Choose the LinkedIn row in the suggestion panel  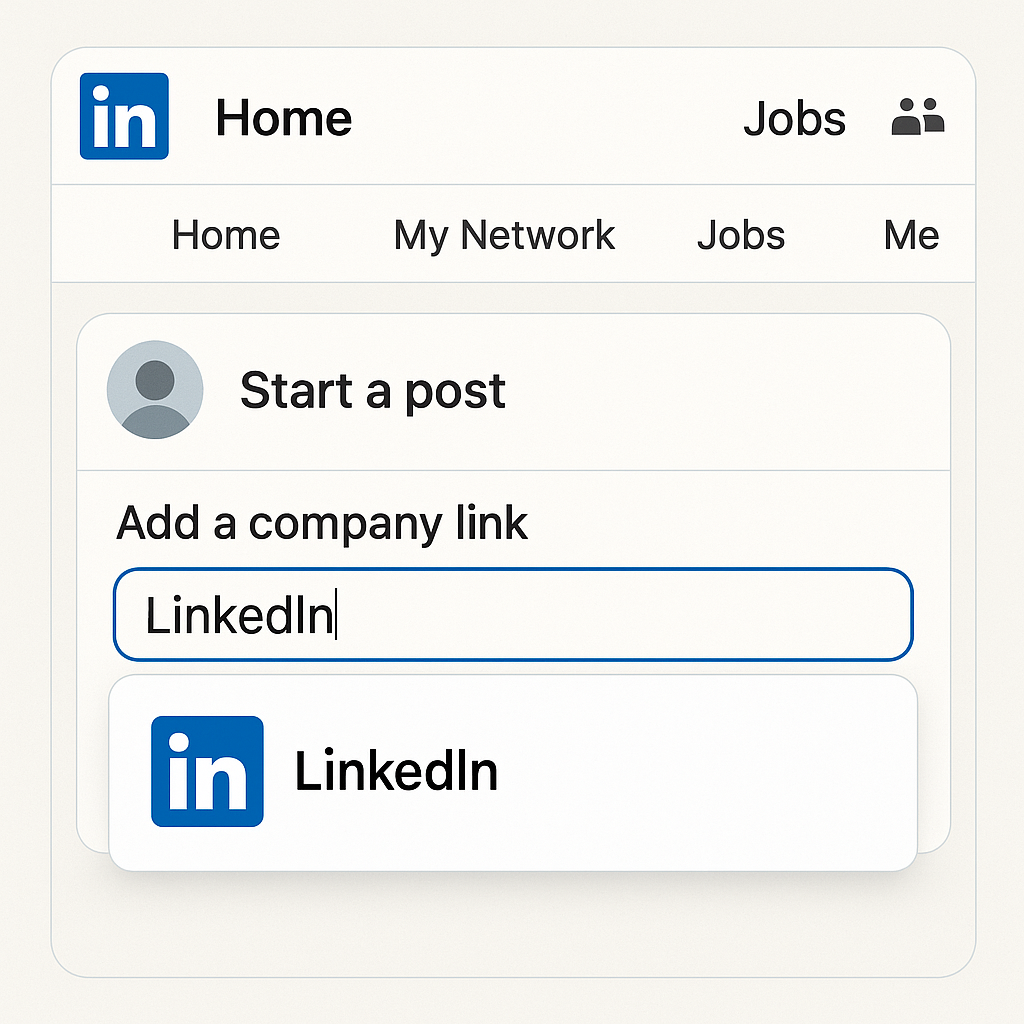click(x=513, y=773)
